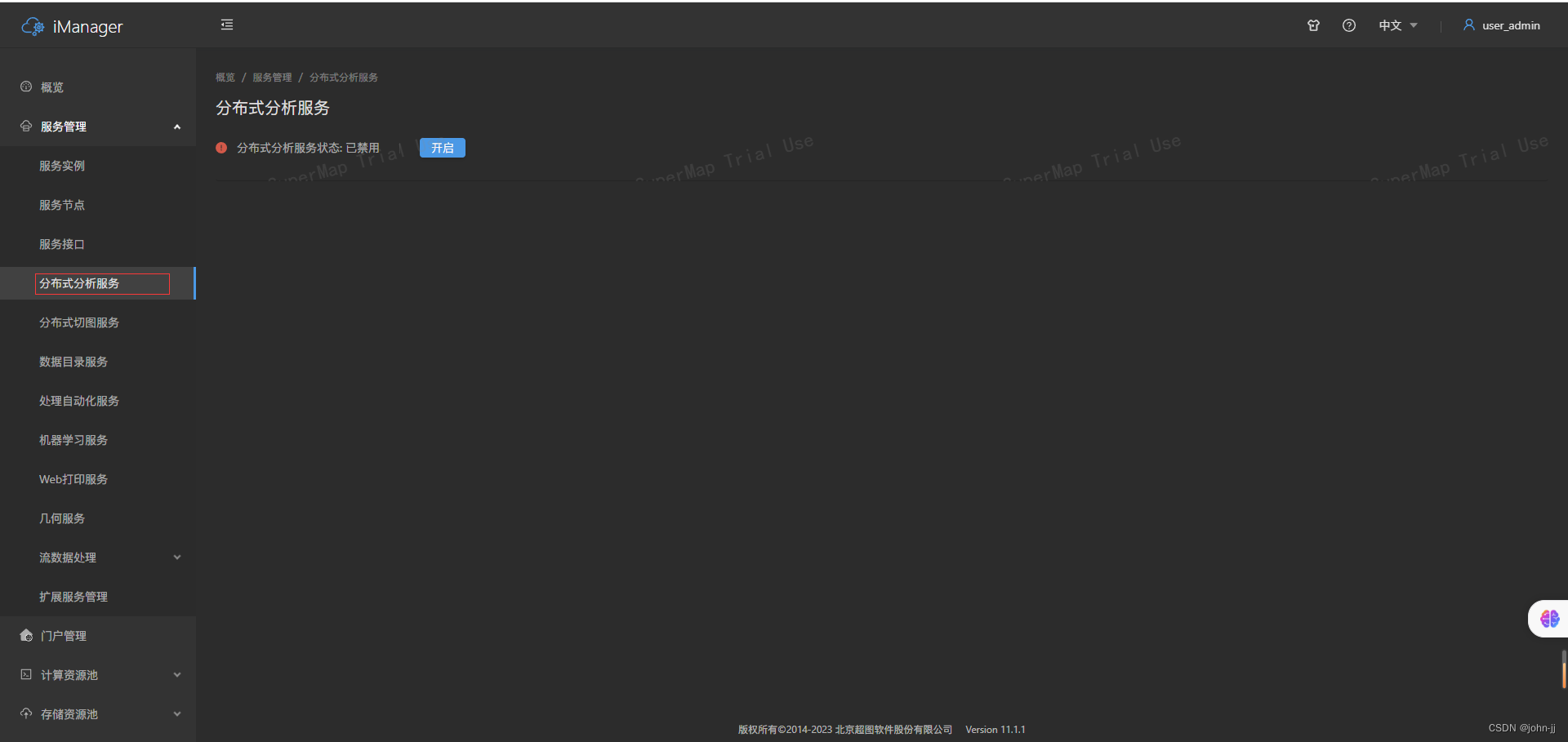1568x742 pixels.
Task: Expand the 计算资源池 chevron
Action: [177, 675]
